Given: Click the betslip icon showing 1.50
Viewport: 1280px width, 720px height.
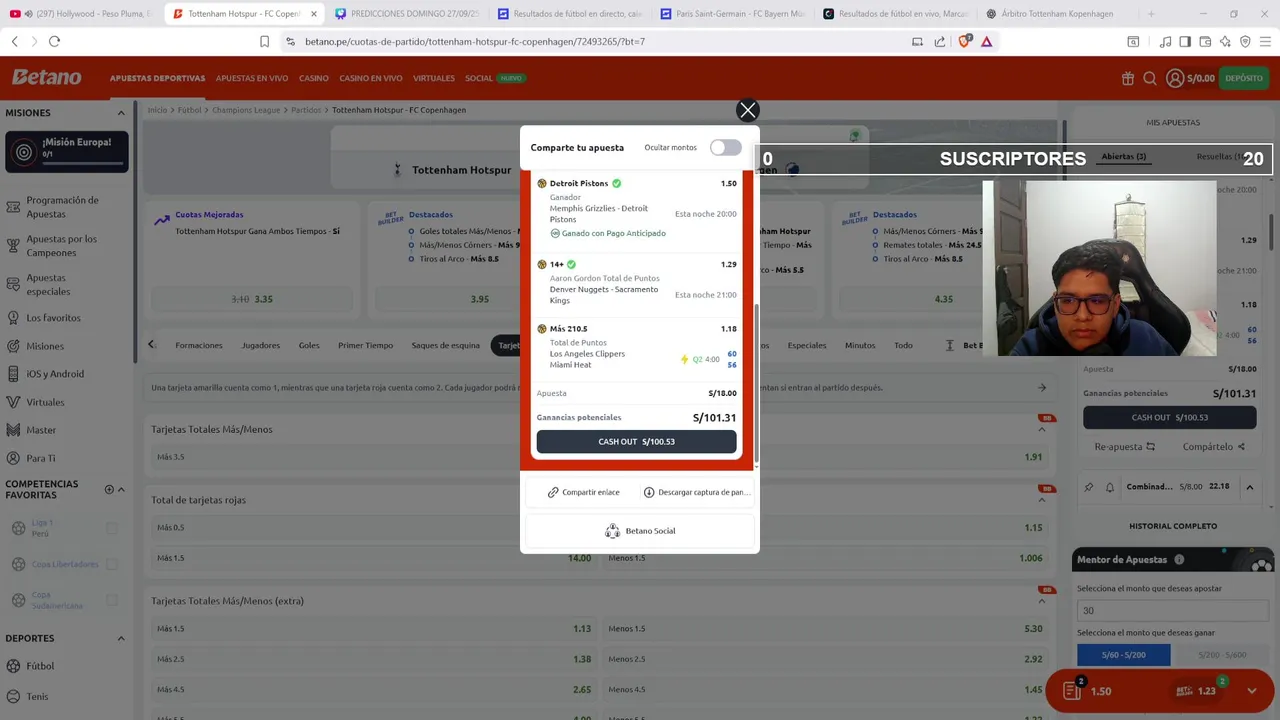Looking at the screenshot, I should point(1073,690).
